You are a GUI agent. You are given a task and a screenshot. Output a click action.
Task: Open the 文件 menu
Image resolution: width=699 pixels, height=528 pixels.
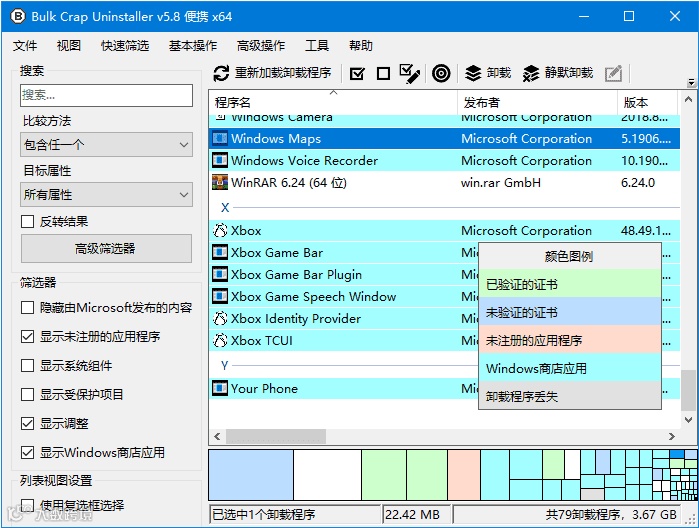click(x=25, y=45)
